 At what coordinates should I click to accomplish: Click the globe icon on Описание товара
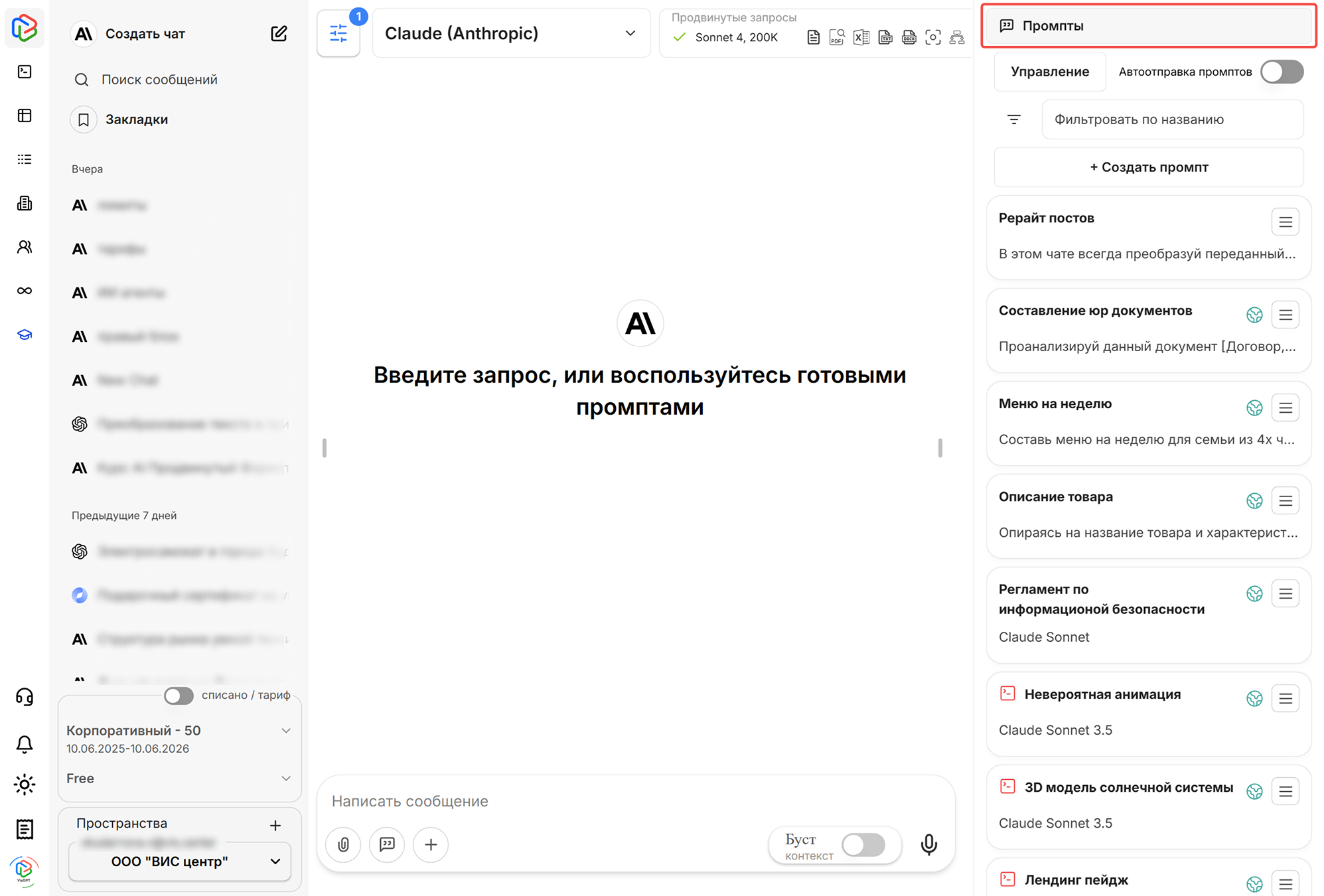[1254, 500]
